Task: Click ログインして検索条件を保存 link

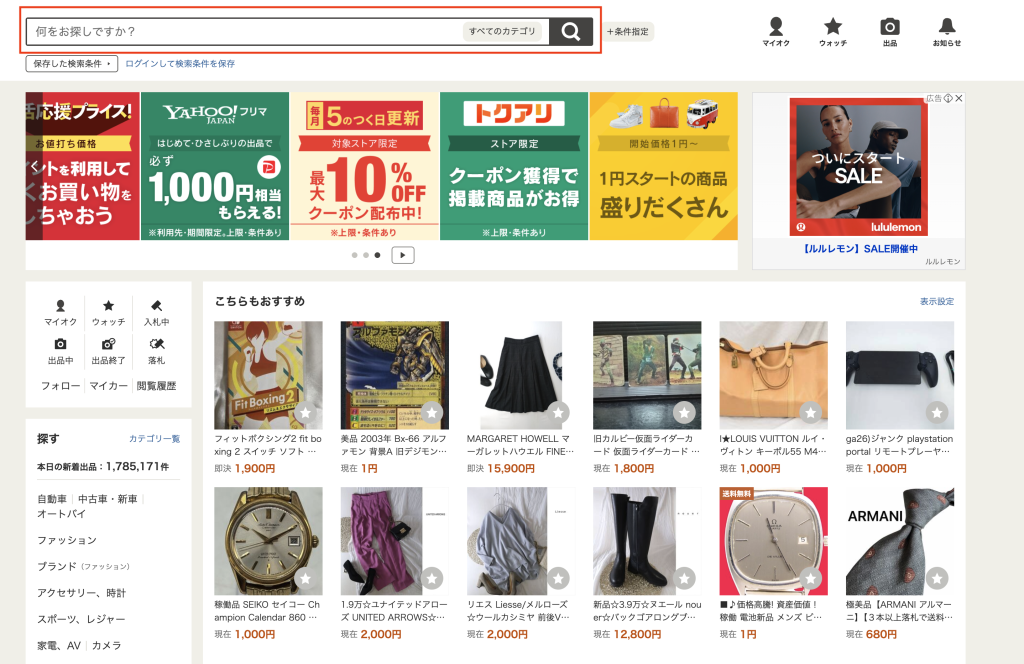Action: [180, 63]
